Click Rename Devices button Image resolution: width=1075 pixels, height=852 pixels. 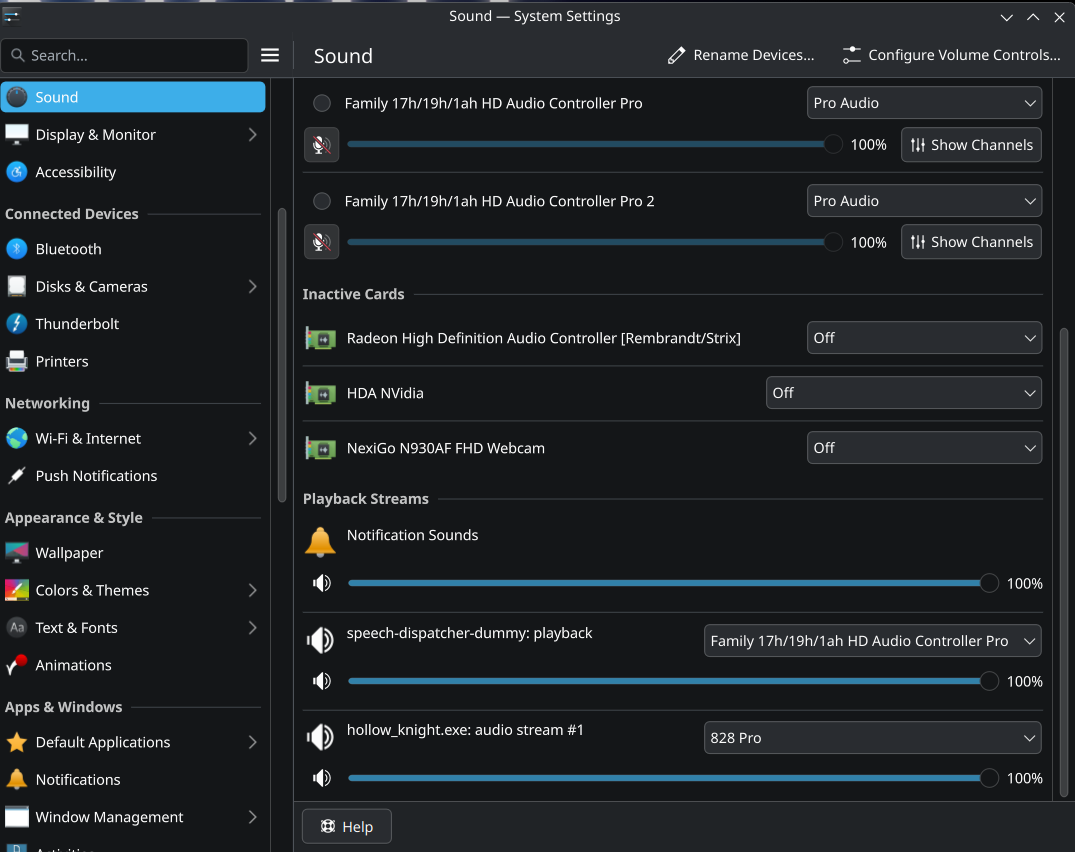pyautogui.click(x=741, y=56)
